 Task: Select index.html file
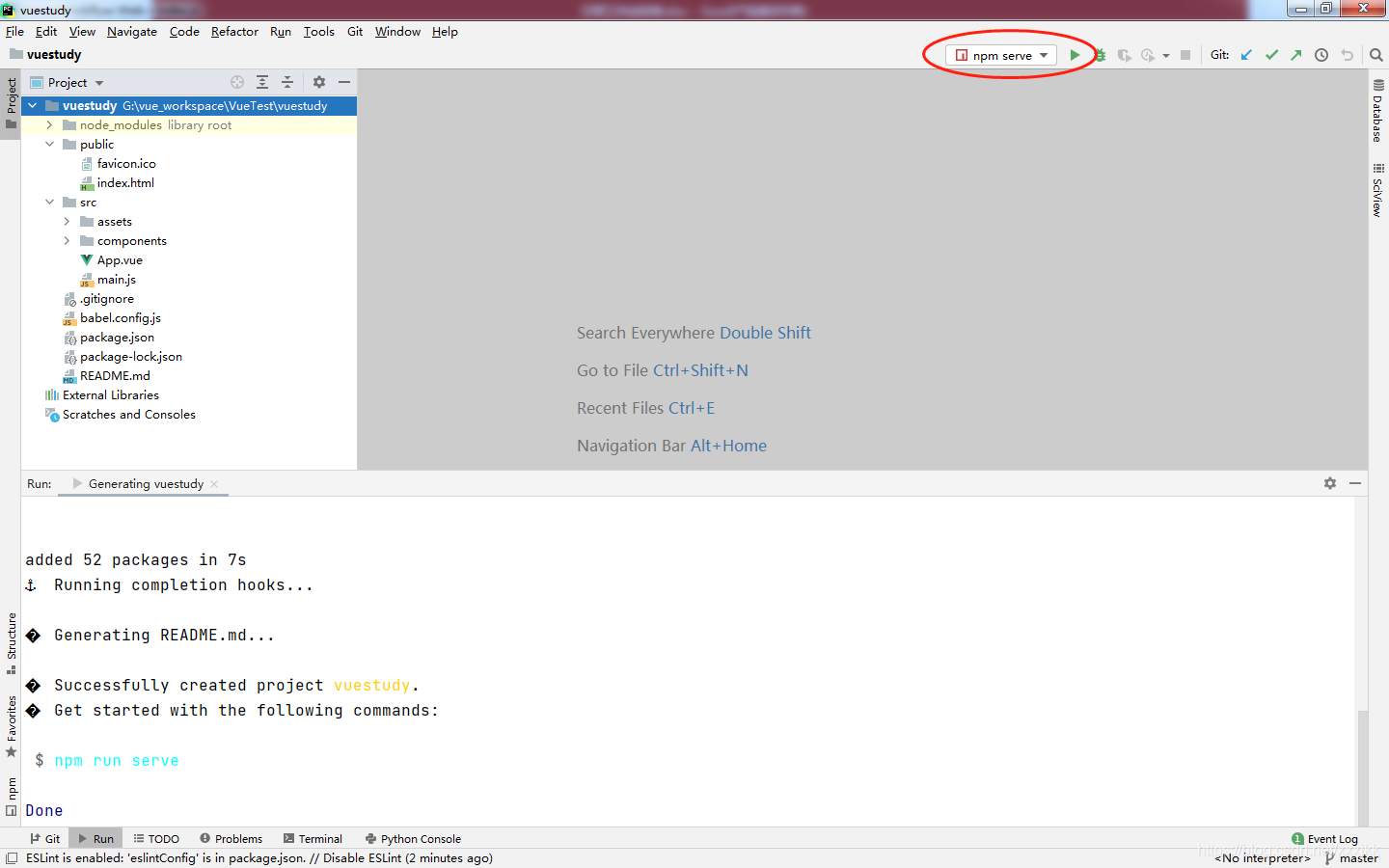[125, 183]
